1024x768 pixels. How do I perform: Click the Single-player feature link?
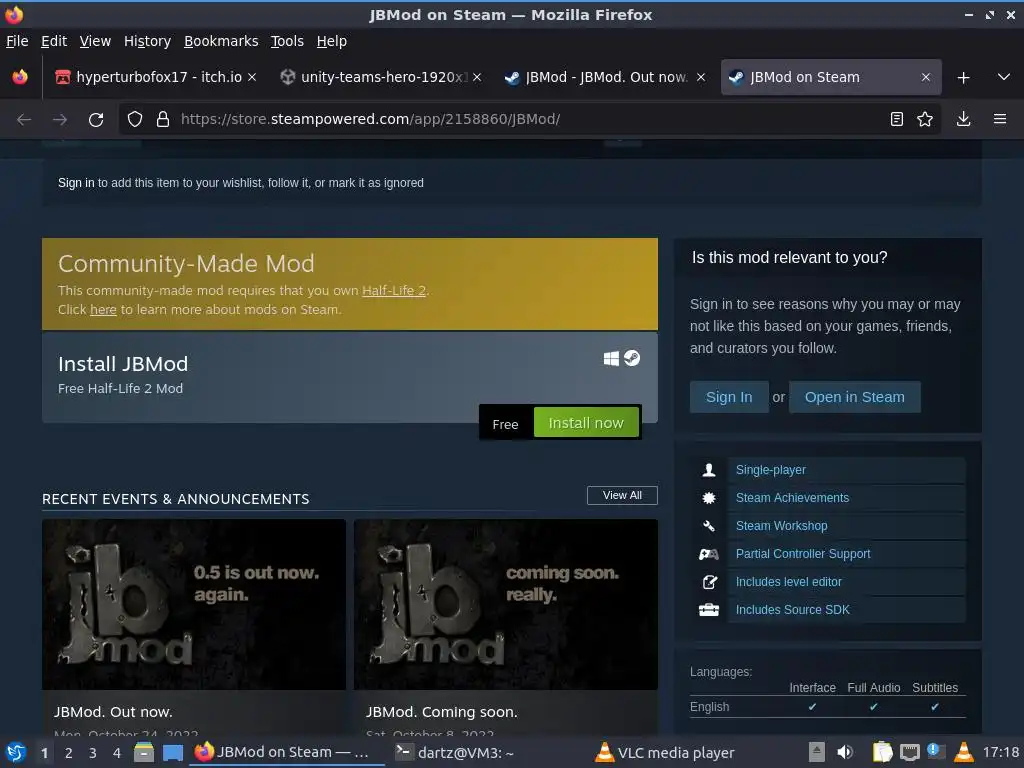coord(771,470)
